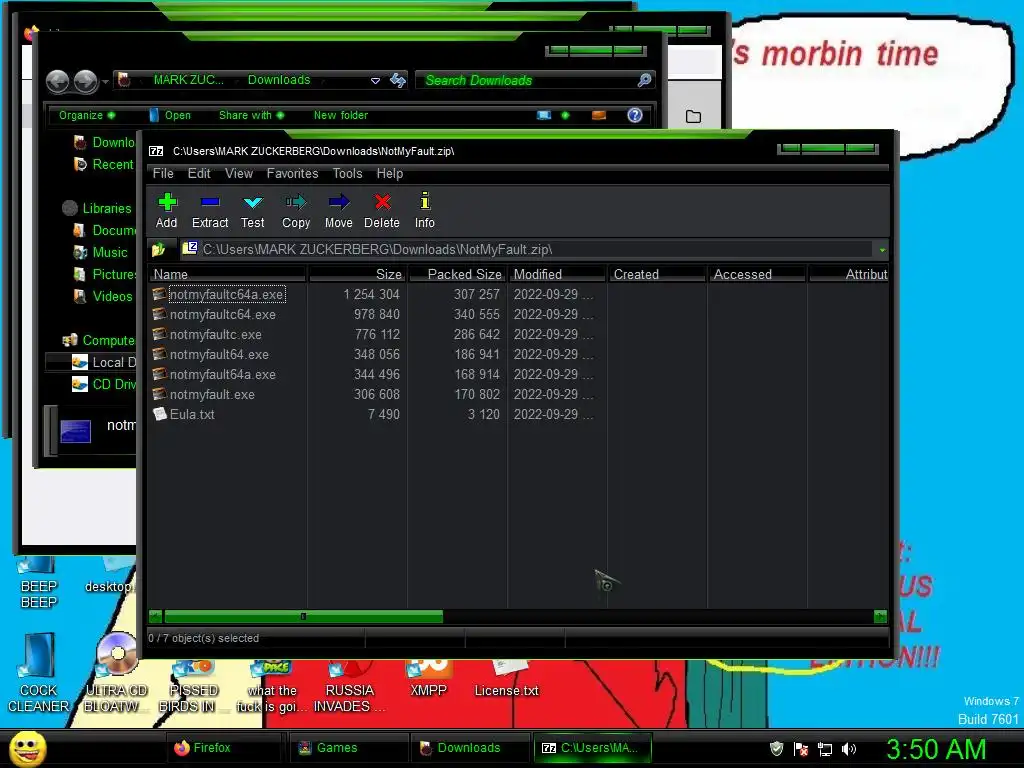Expand Explorer address bar history dropdown
The height and width of the screenshot is (768, 1024).
[x=376, y=81]
